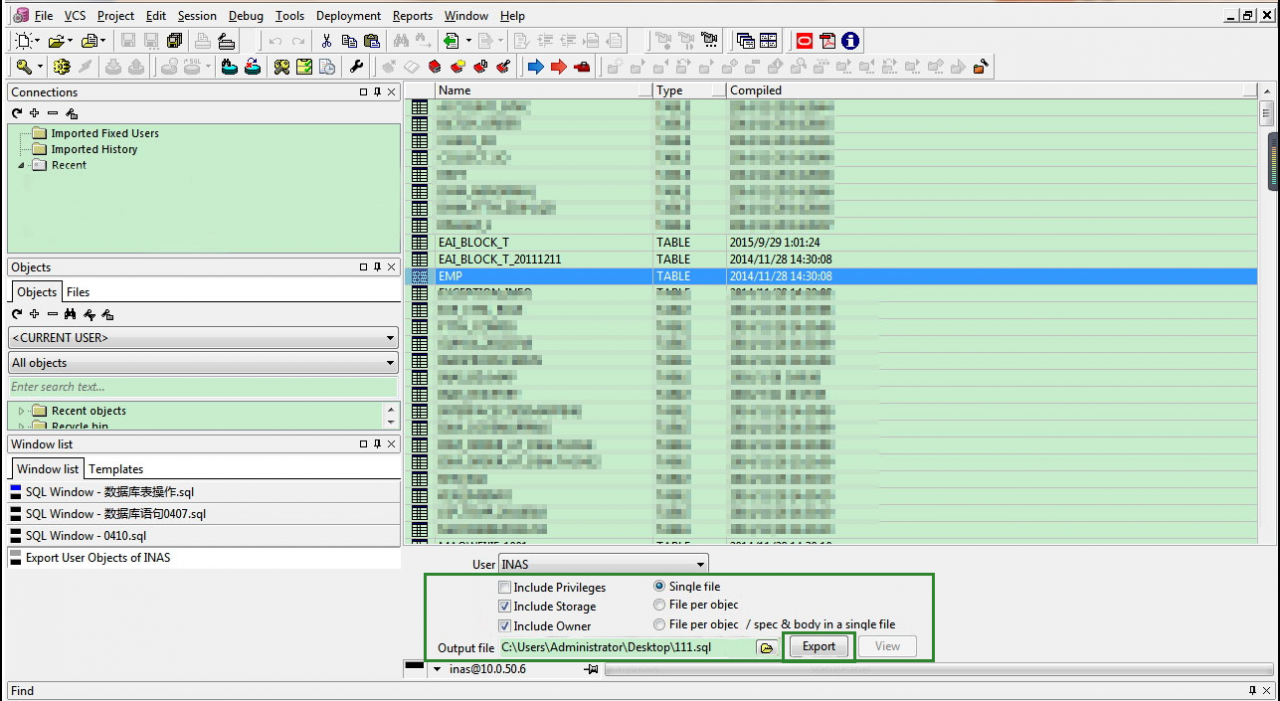Click the key Log on icon
This screenshot has width=1280, height=701.
coord(24,67)
